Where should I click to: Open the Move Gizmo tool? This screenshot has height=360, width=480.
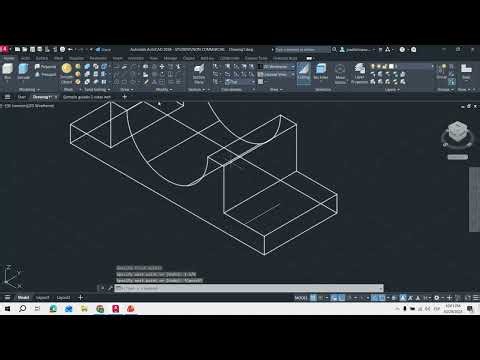pyautogui.click(x=340, y=73)
